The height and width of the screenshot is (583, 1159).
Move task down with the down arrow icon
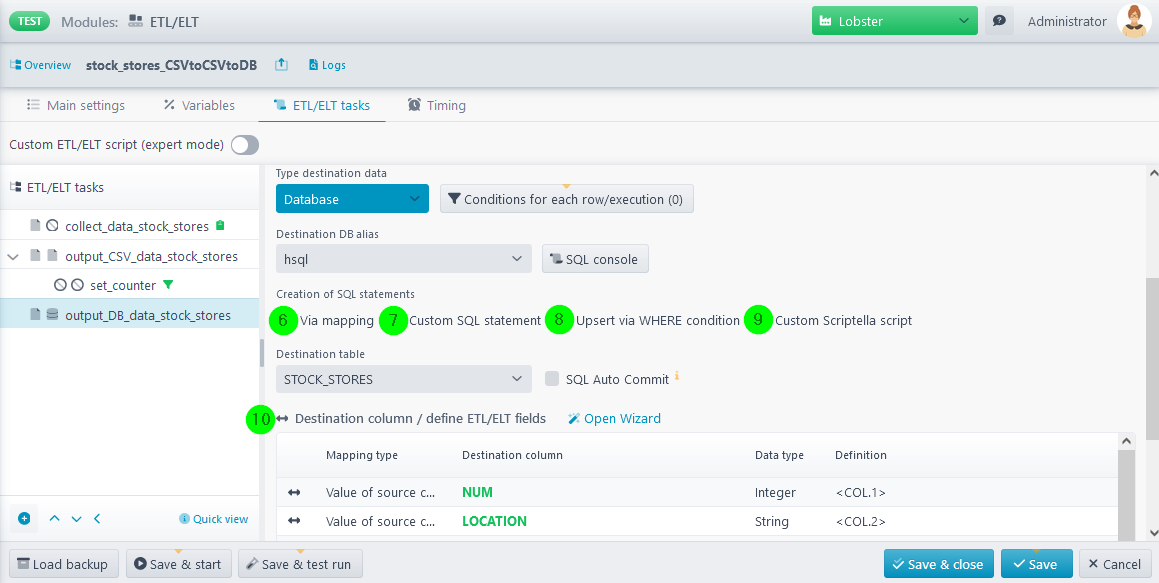click(x=76, y=518)
